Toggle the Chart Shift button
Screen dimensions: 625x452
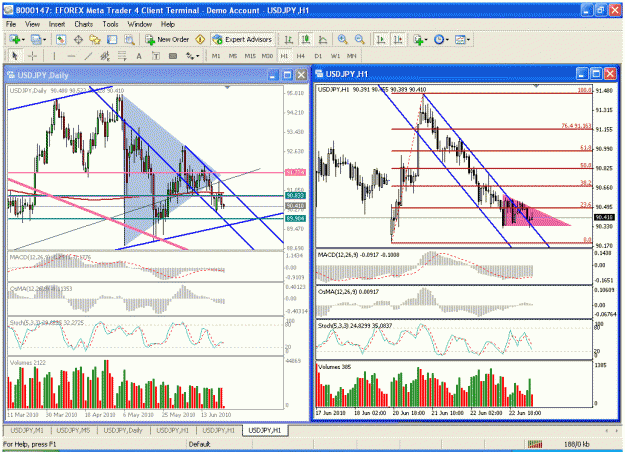pos(398,39)
